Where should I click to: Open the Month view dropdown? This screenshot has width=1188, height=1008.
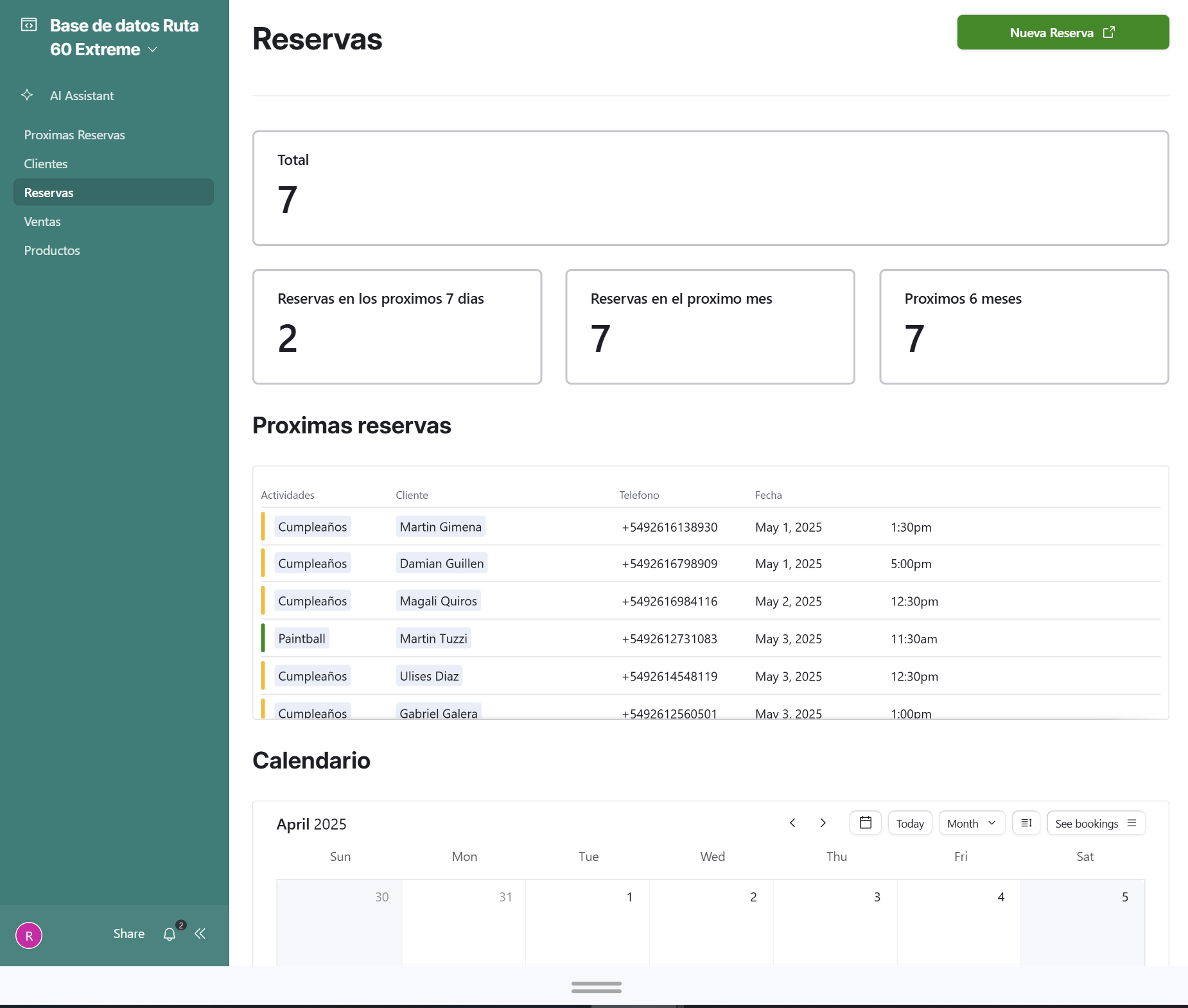971,823
